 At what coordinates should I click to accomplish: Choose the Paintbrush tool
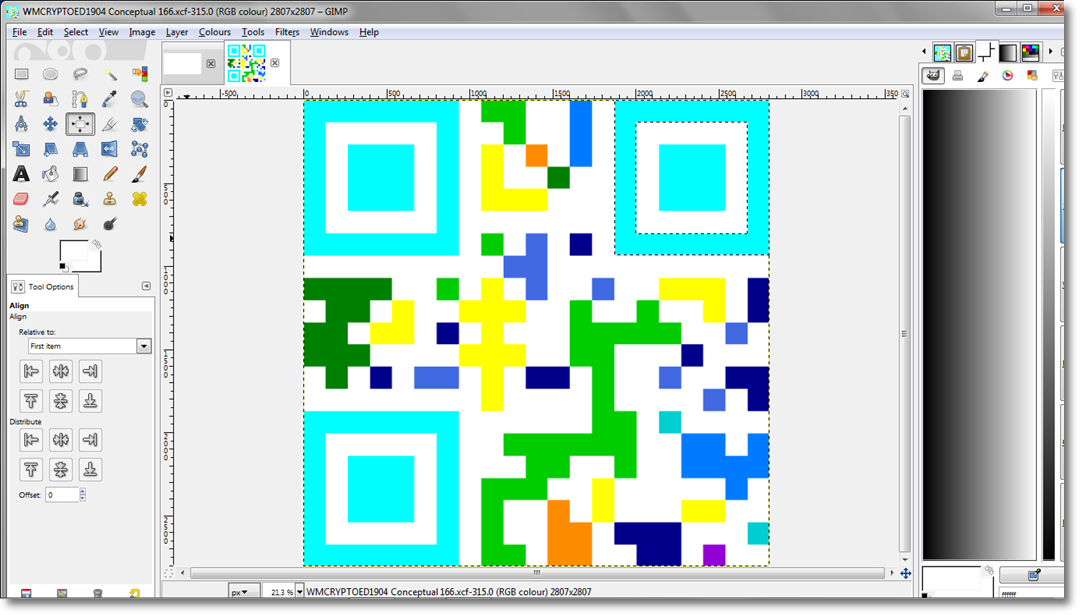[x=140, y=174]
